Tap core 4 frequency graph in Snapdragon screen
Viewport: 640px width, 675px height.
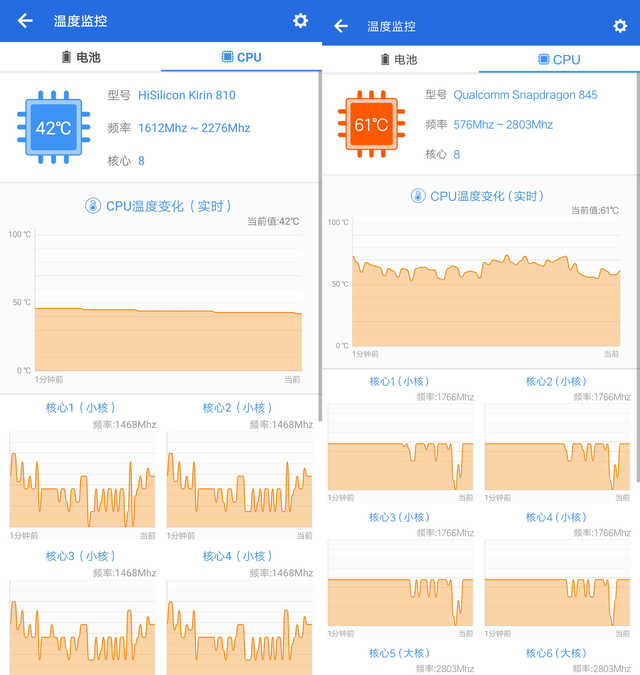[x=557, y=583]
